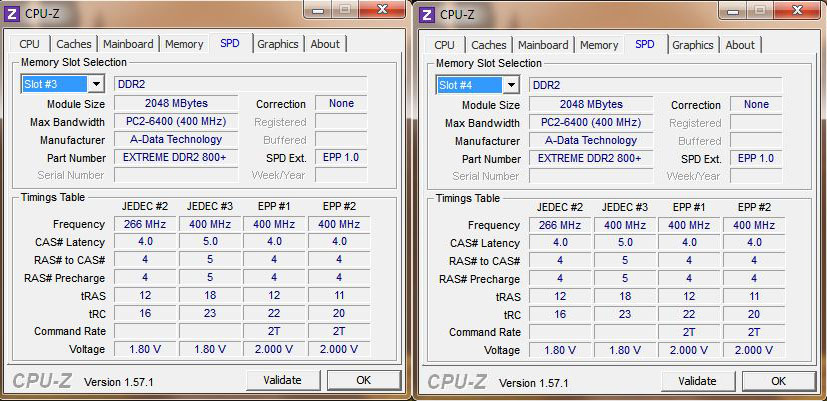The image size is (827, 401).
Task: Click the 266 MHz JEDEC #2 frequency in right window
Action: [x=560, y=225]
